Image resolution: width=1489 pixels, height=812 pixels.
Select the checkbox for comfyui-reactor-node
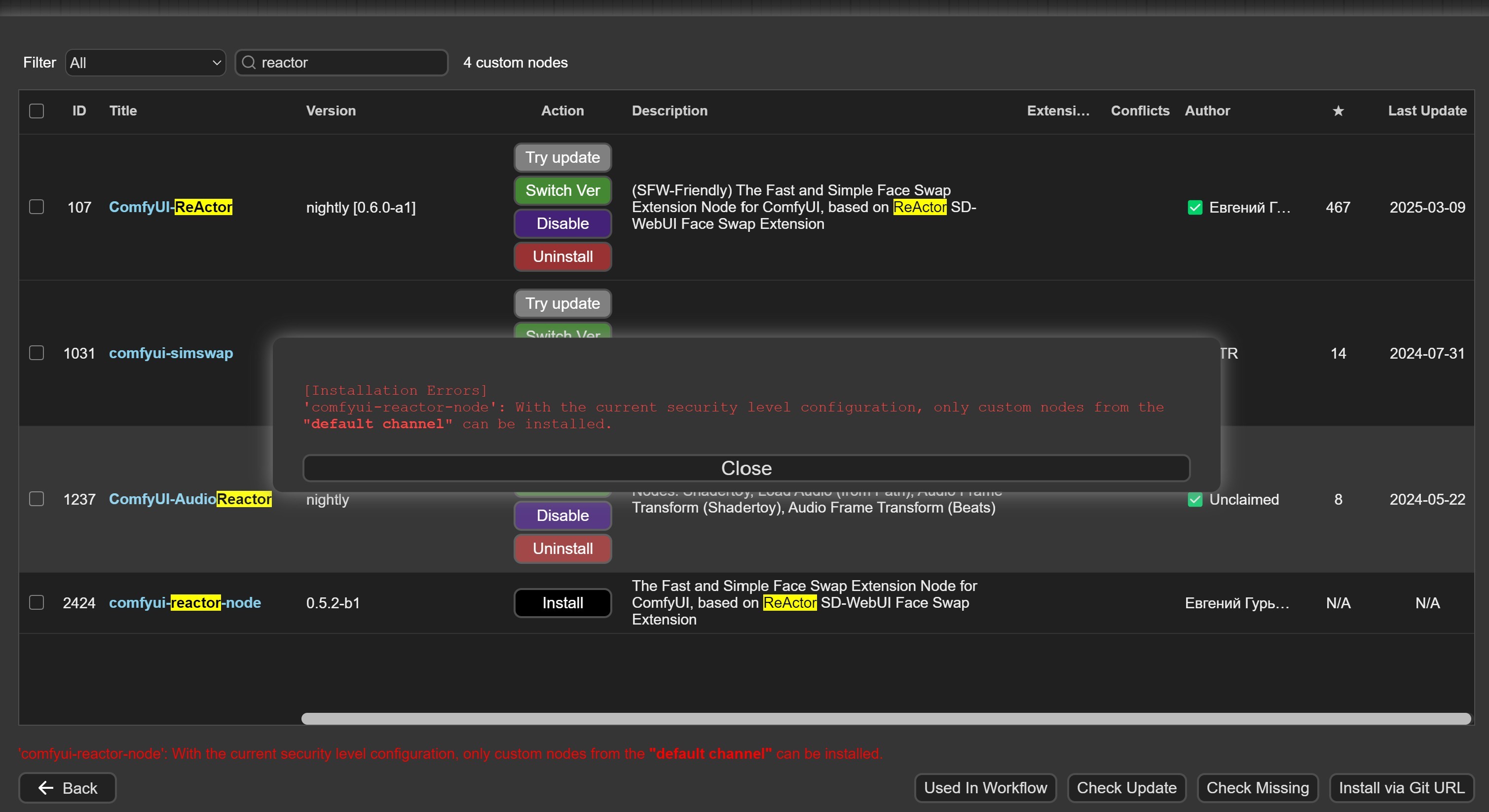(x=37, y=602)
